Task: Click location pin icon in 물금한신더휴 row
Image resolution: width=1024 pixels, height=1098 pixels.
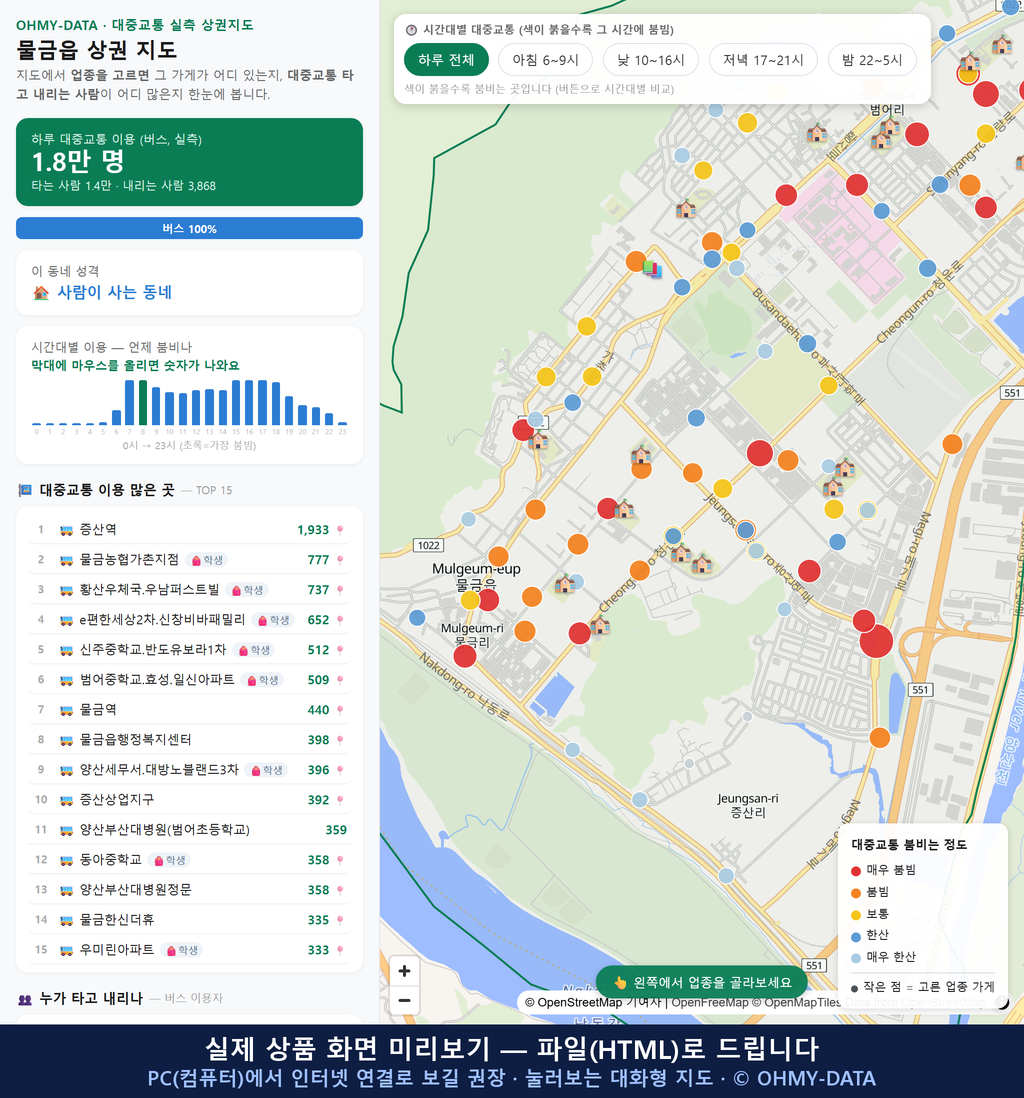Action: coord(340,920)
